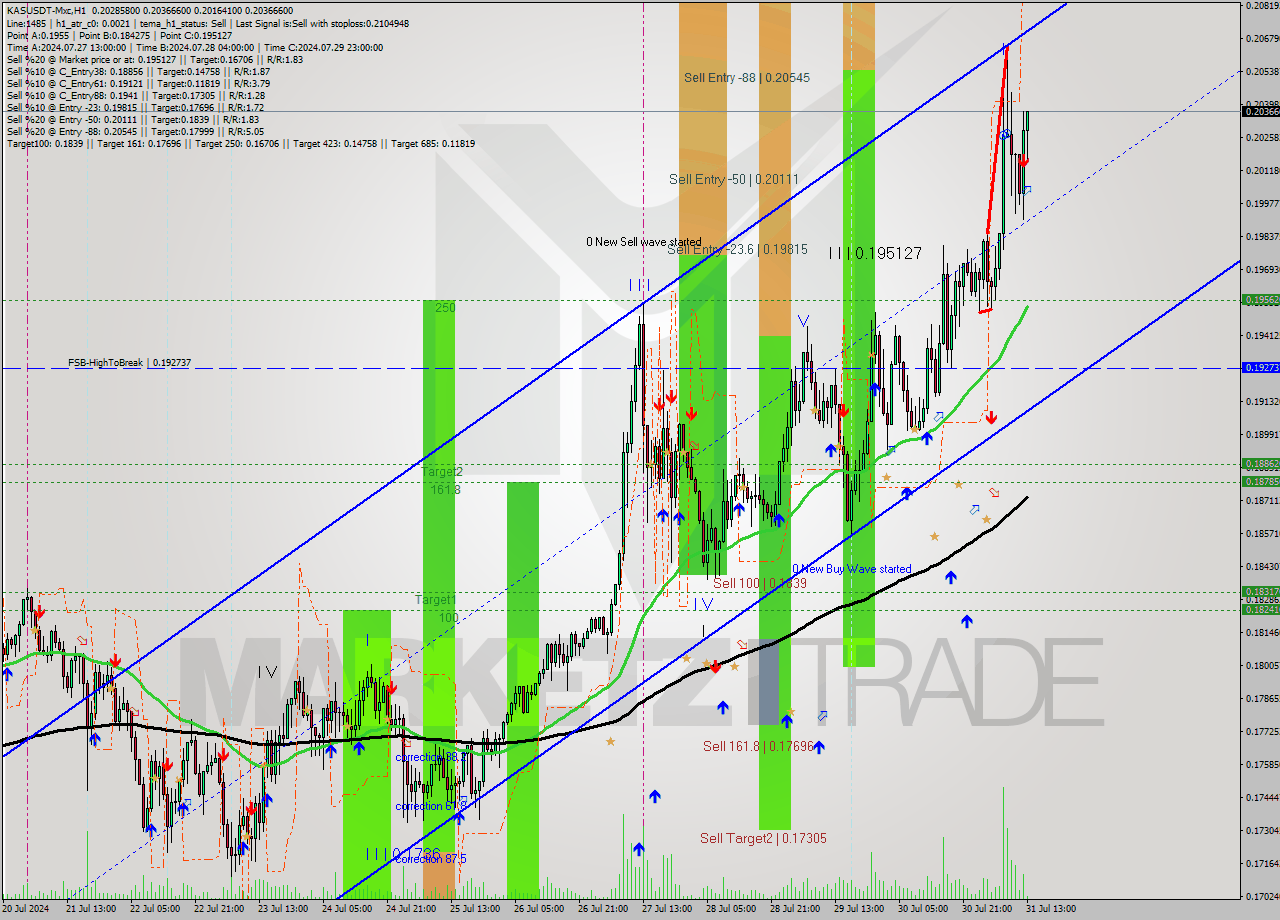Screen dimensions: 1280x920
Task: Click the 'correction 87.5' label
Action: point(430,859)
